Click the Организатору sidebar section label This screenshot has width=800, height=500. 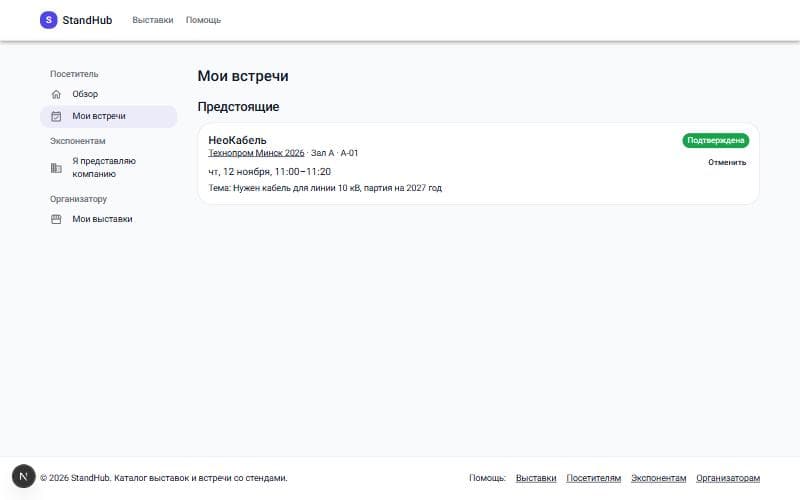[79, 199]
